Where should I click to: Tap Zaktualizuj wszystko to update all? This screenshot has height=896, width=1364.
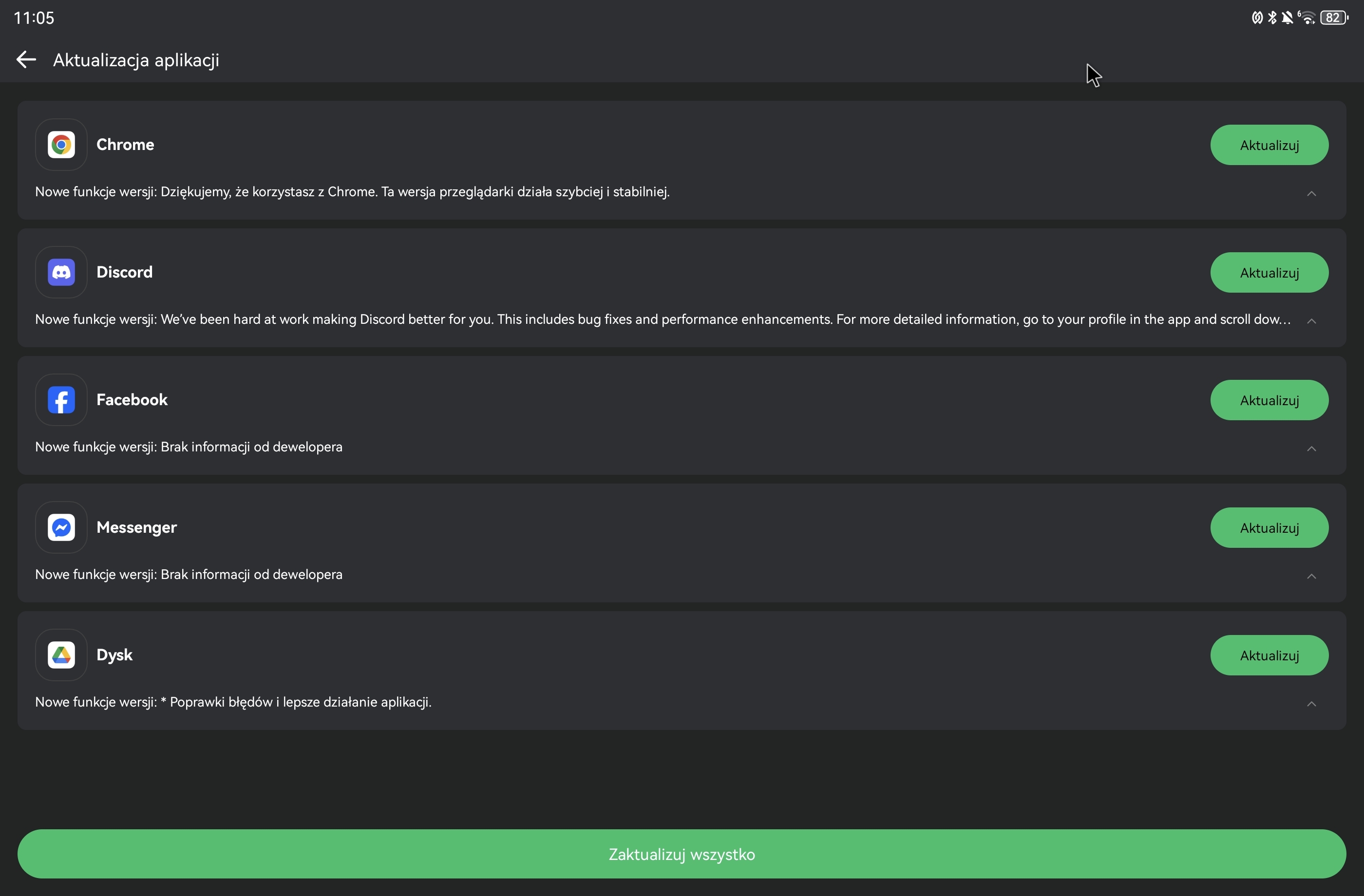click(x=682, y=854)
